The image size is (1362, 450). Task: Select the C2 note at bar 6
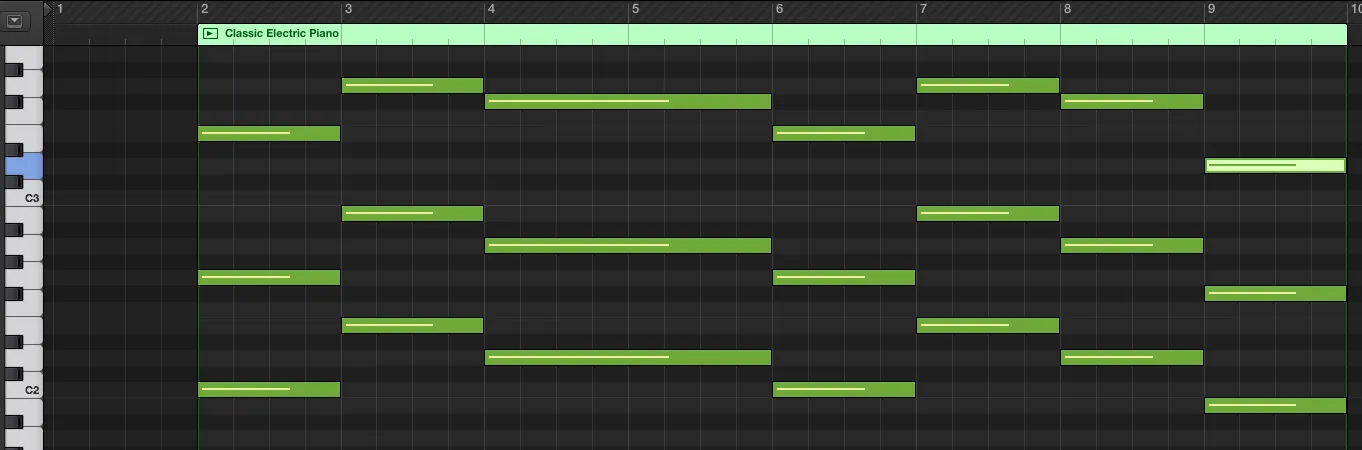pyautogui.click(x=844, y=389)
